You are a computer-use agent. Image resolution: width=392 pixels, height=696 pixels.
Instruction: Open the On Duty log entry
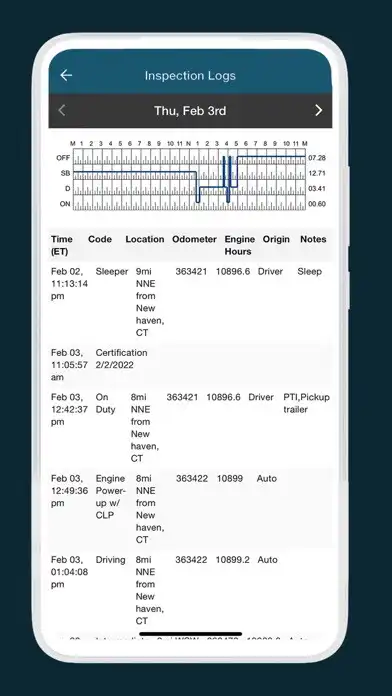pos(190,427)
